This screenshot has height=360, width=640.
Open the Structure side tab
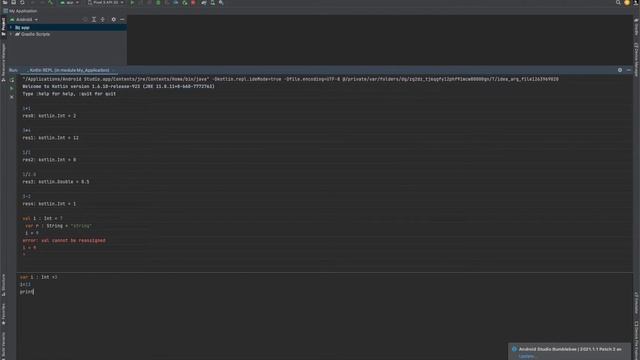pos(3,285)
